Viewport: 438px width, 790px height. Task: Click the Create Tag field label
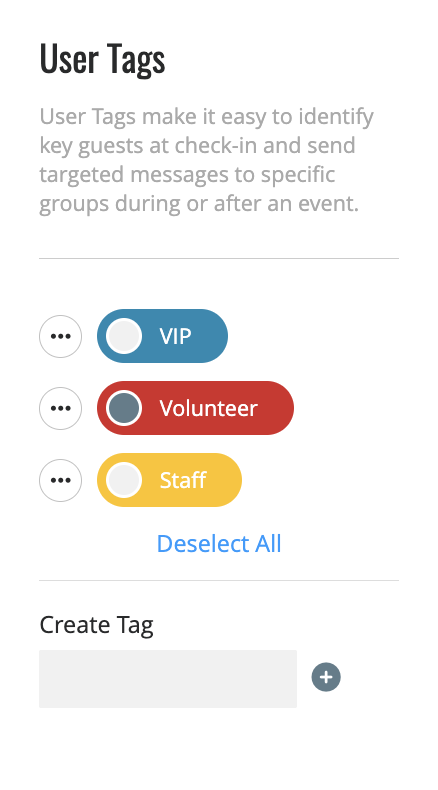[96, 625]
